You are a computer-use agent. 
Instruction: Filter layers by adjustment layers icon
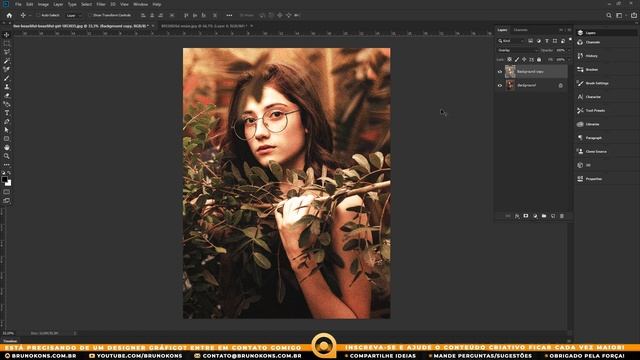(x=539, y=41)
